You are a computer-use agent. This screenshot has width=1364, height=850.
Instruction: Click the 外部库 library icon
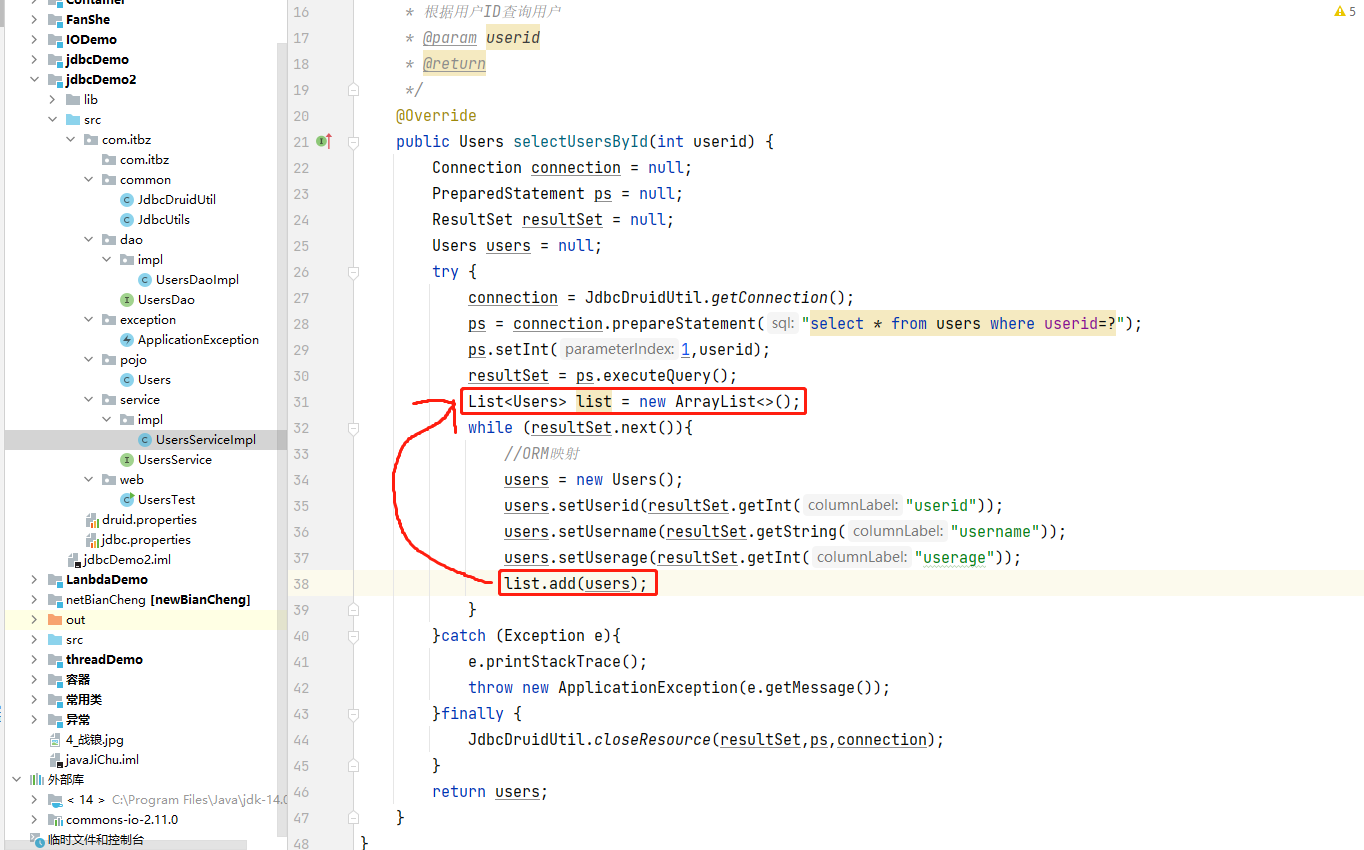(x=37, y=780)
